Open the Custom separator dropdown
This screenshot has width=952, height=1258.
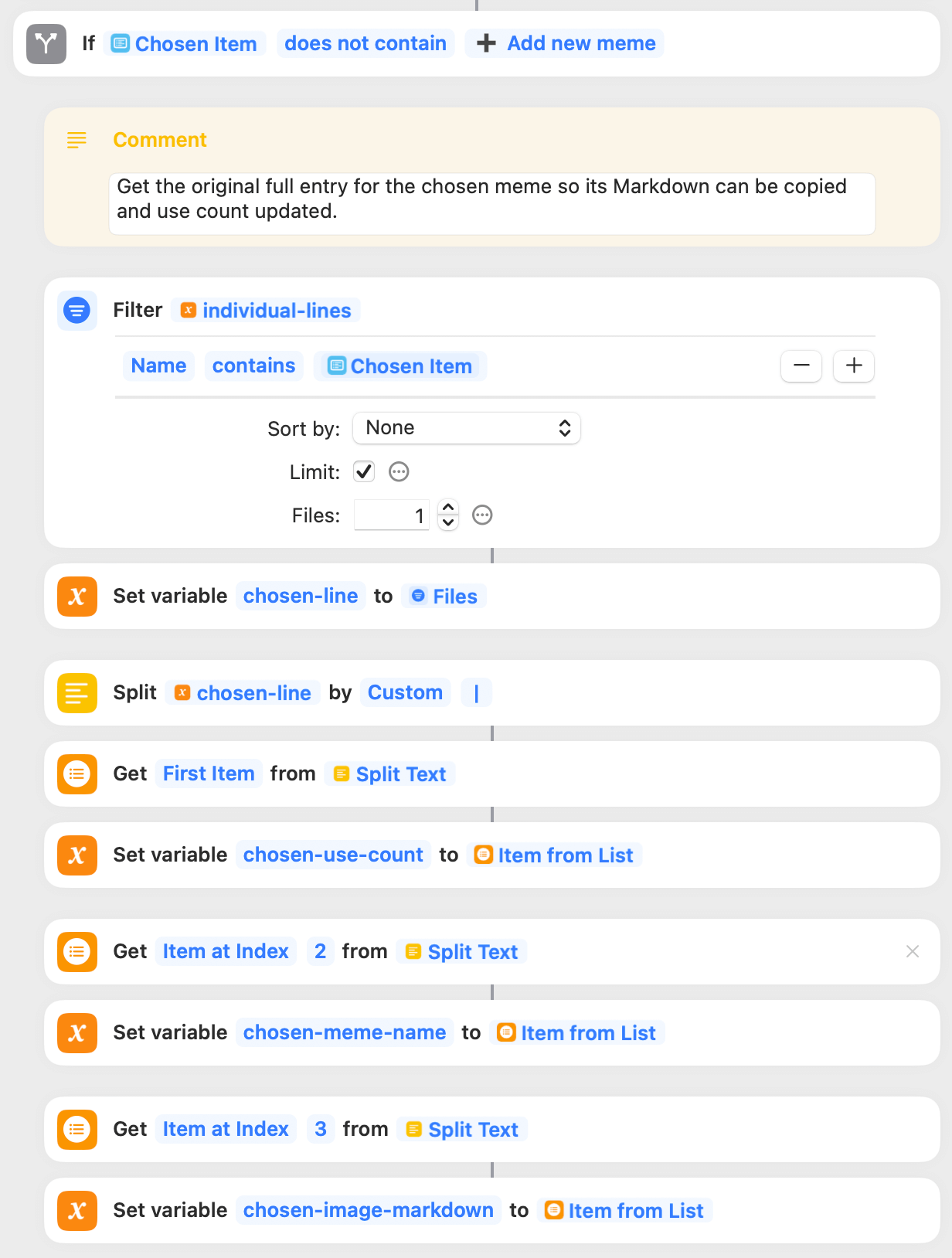405,692
